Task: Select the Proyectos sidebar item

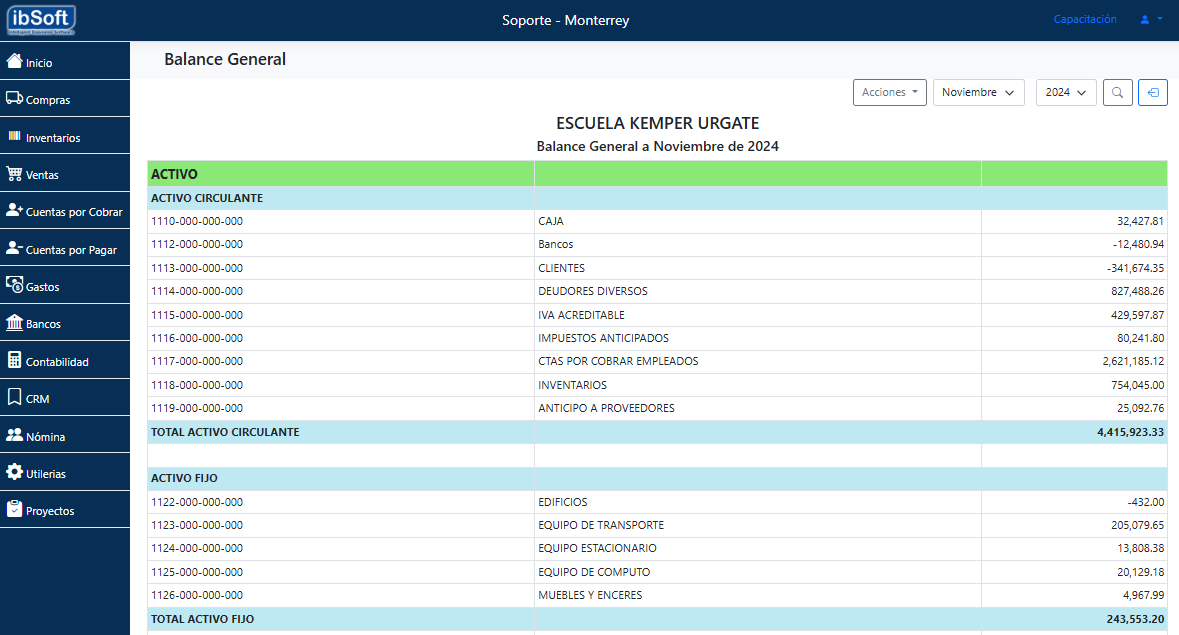Action: point(50,511)
